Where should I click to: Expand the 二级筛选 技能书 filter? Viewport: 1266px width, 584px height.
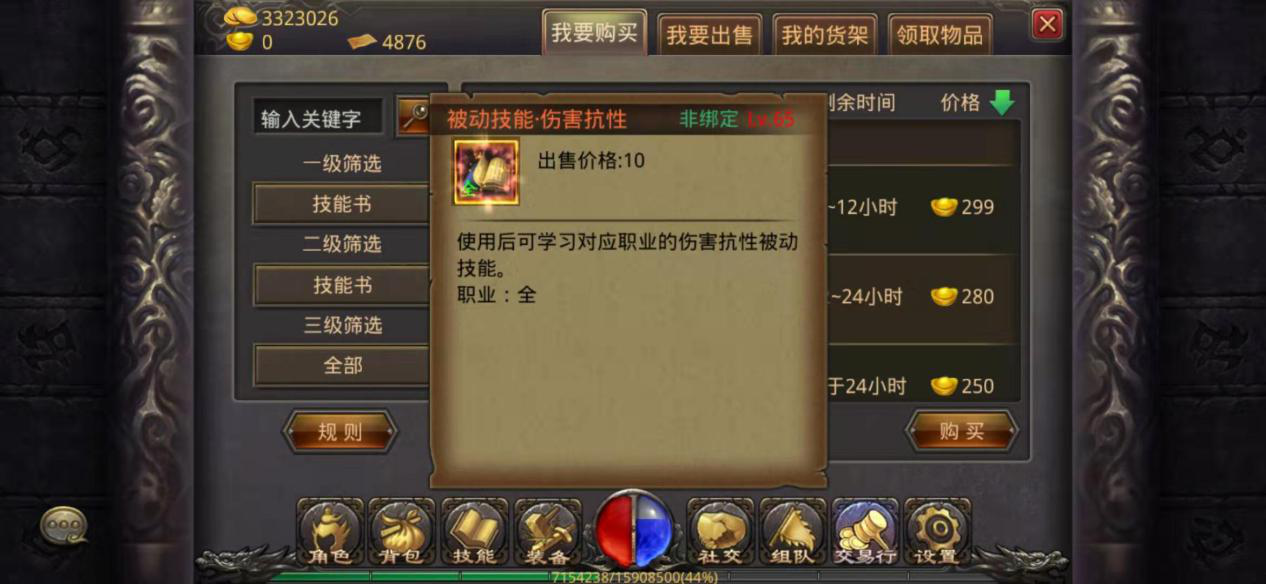click(x=342, y=285)
